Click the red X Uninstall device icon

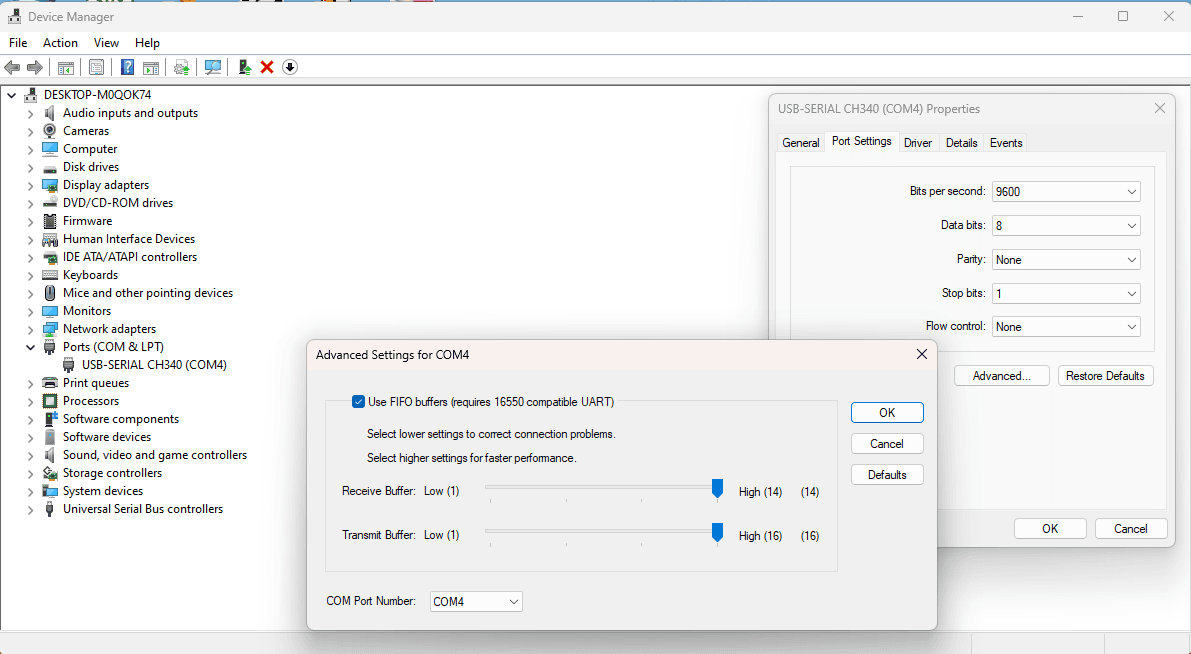click(x=267, y=68)
